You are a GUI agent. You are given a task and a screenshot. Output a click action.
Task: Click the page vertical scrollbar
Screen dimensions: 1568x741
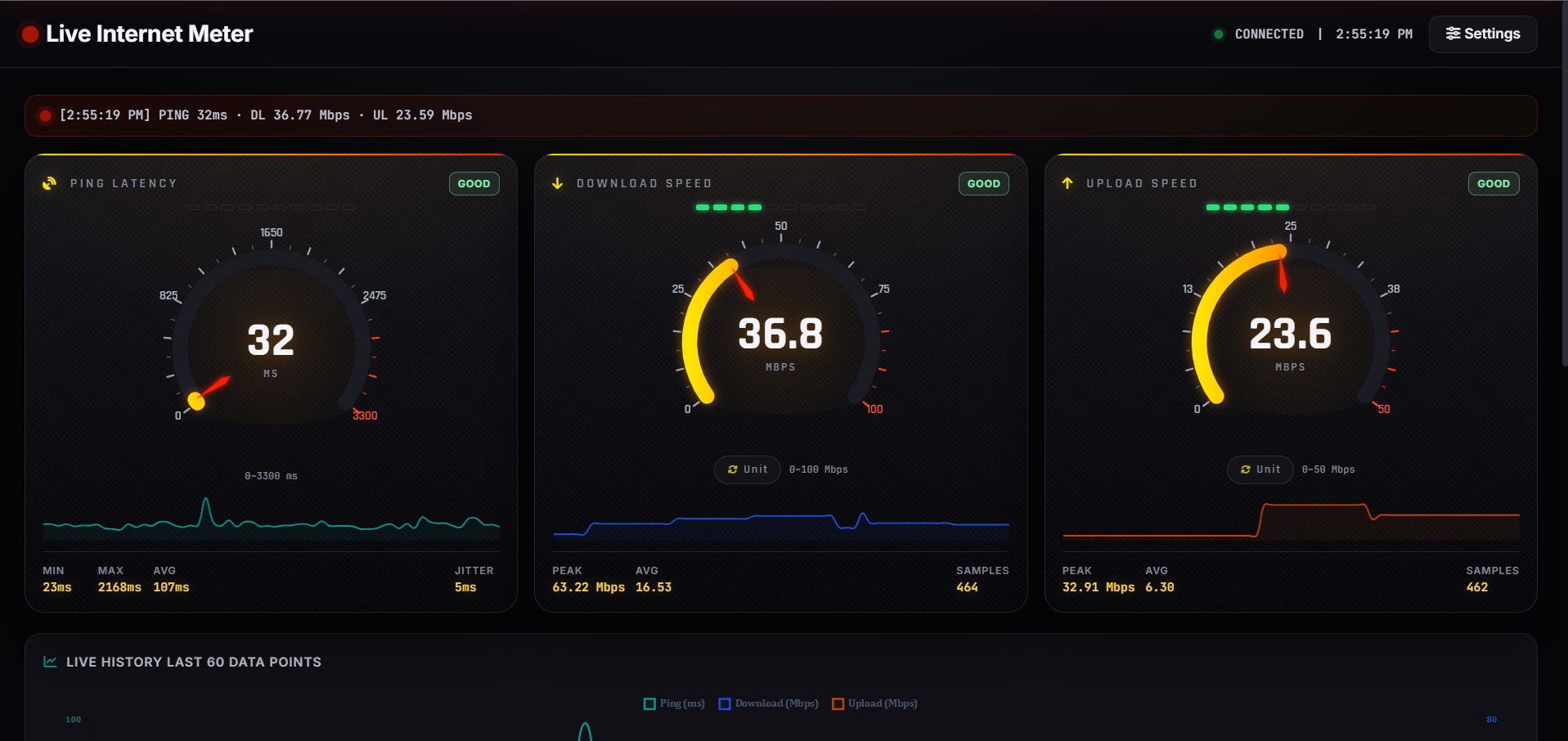[1565, 184]
